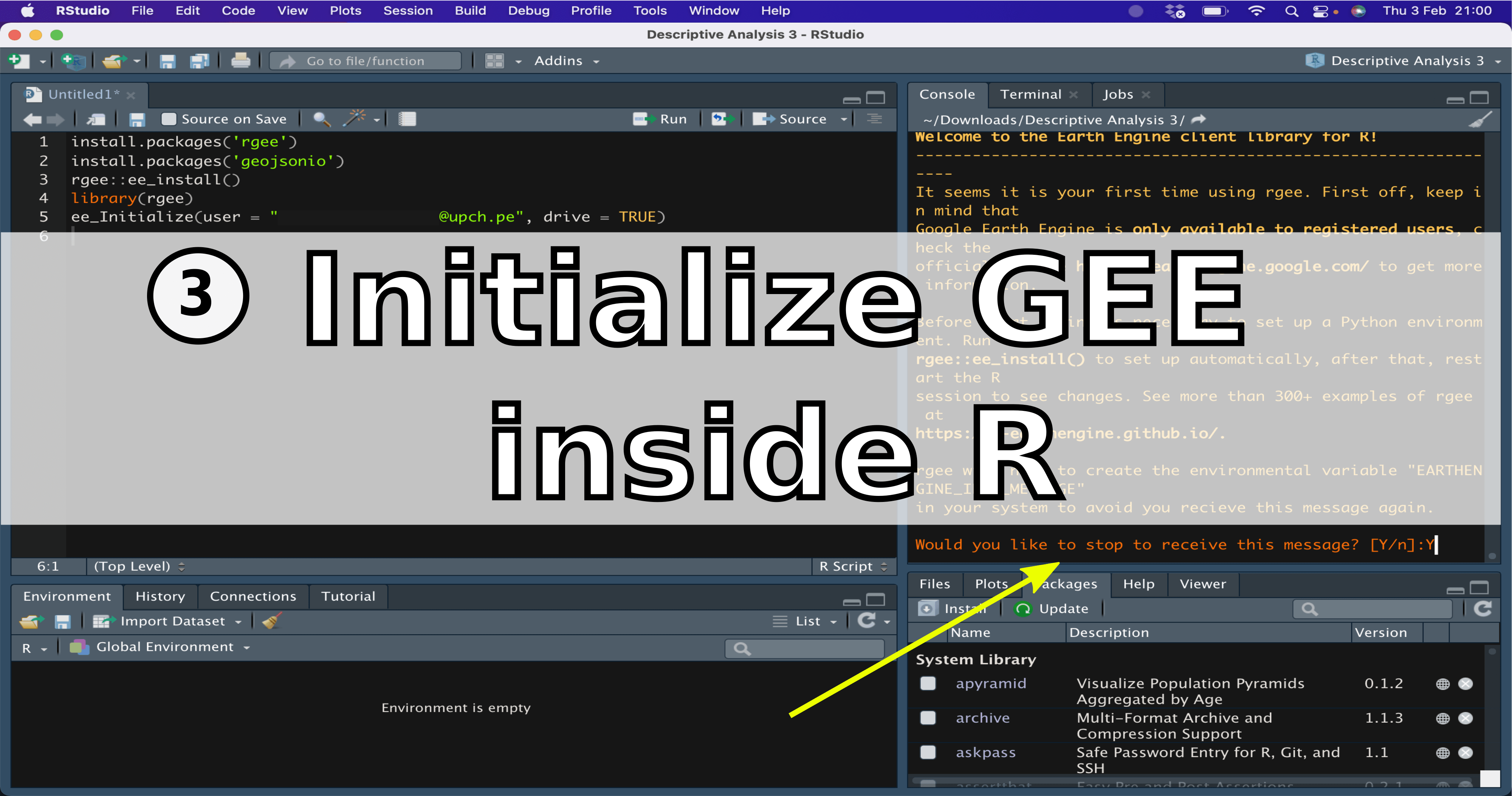This screenshot has height=796, width=1512.
Task: Open the Global Environment dropdown
Action: click(x=160, y=647)
